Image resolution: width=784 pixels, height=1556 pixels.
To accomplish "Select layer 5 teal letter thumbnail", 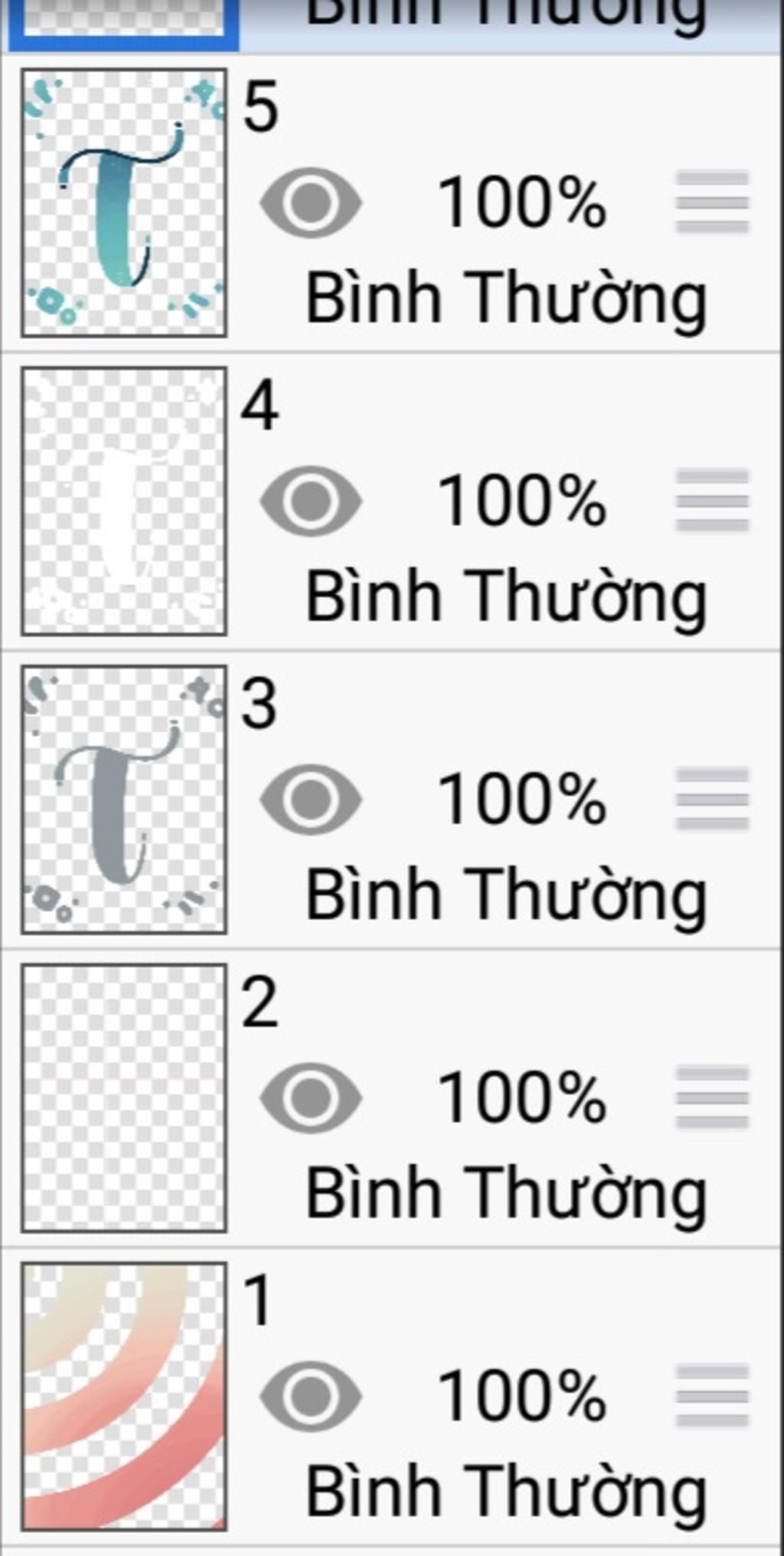I will tap(124, 203).
